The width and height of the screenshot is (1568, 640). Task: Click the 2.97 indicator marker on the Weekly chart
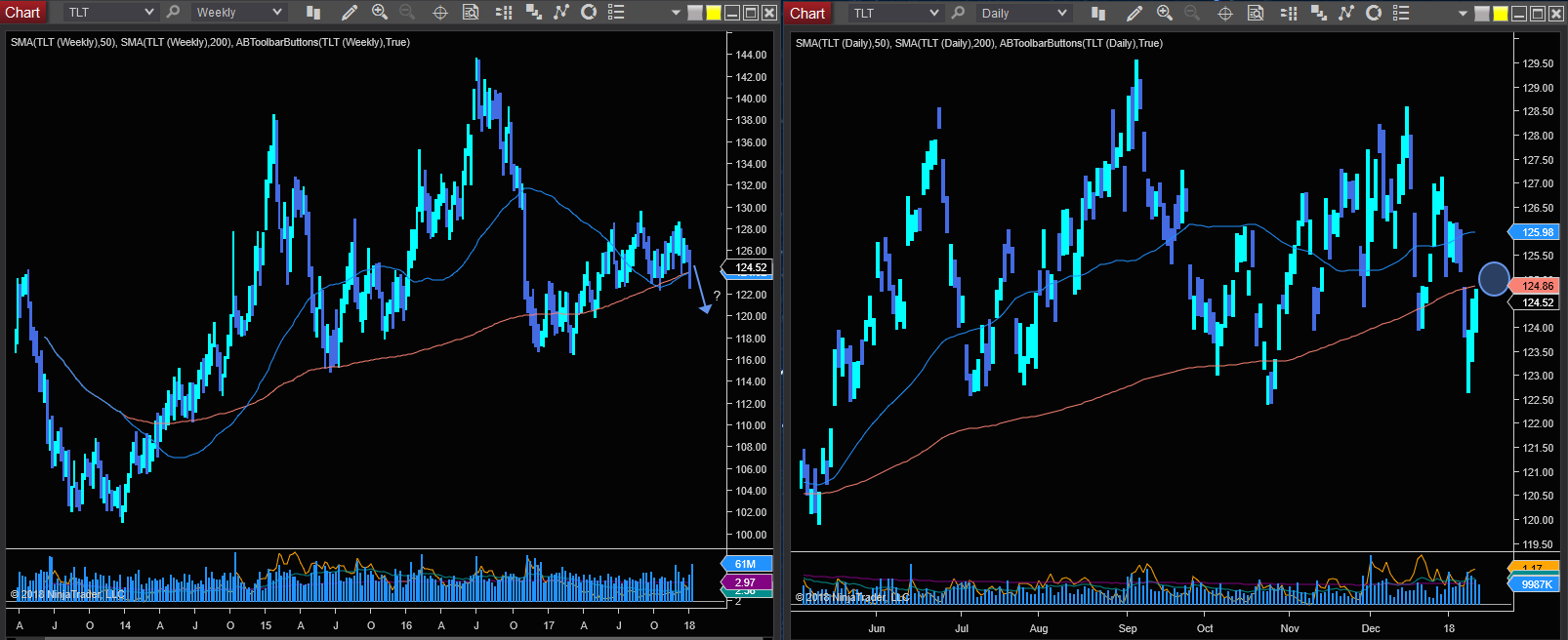pyautogui.click(x=748, y=581)
